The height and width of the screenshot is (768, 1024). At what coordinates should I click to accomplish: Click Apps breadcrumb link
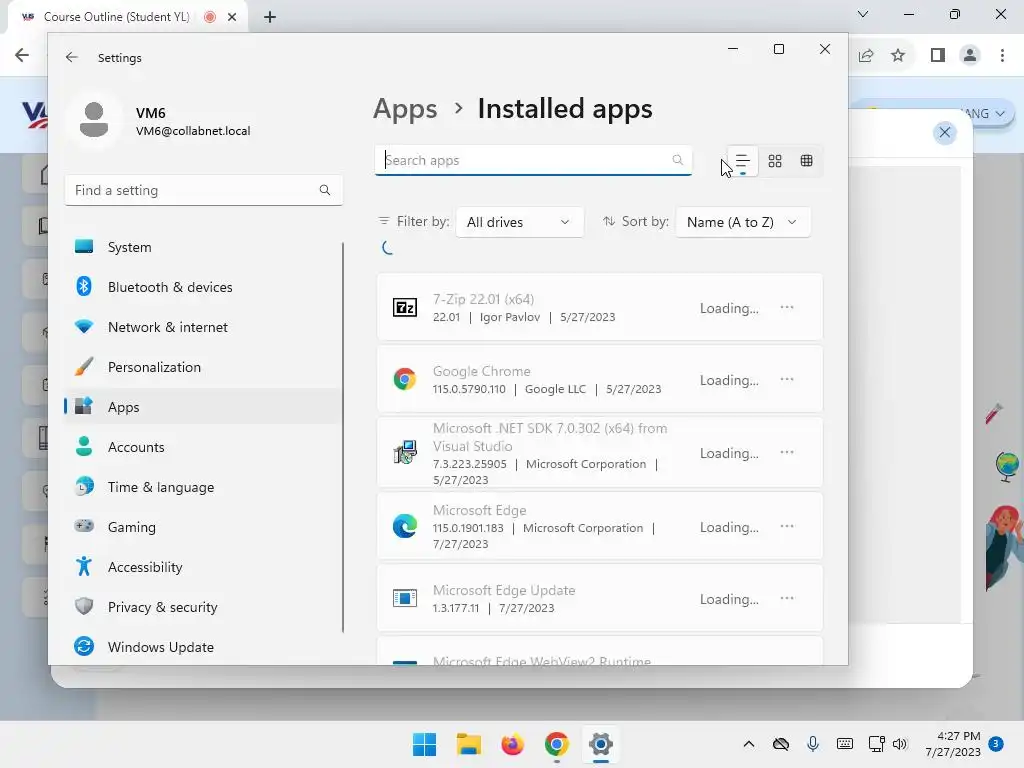coord(405,109)
